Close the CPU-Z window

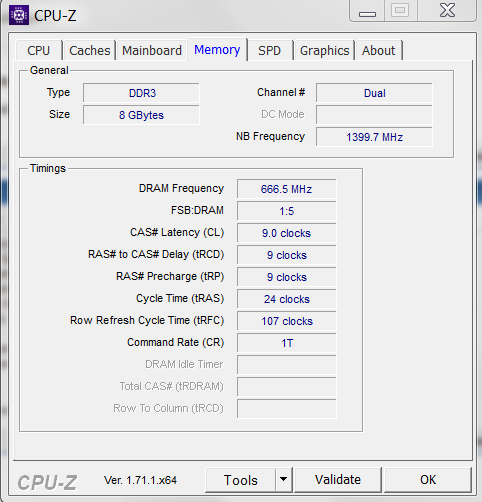pyautogui.click(x=447, y=11)
